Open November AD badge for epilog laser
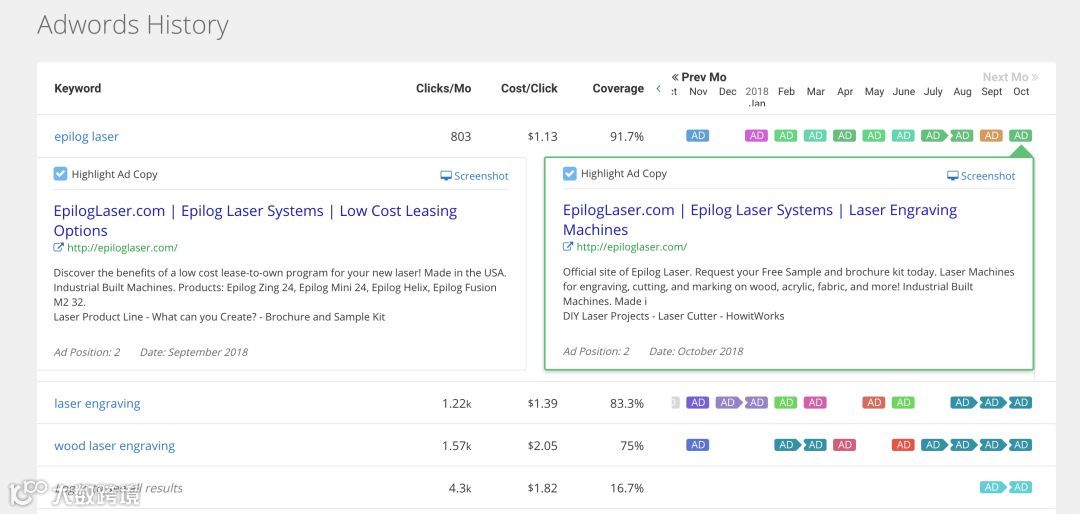 click(x=698, y=136)
